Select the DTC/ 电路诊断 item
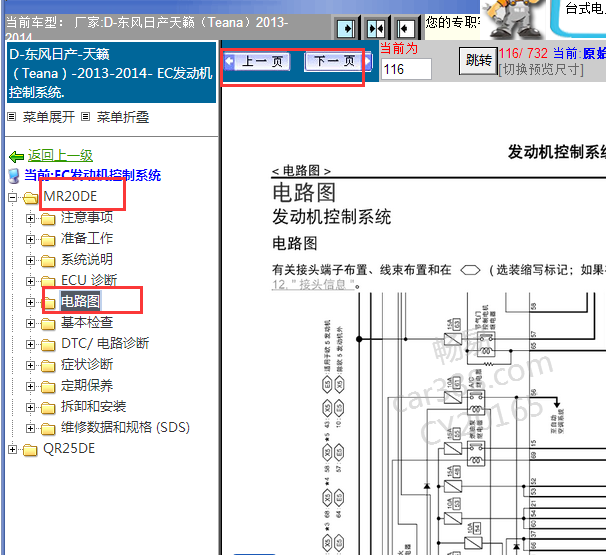Viewport: 606px width, 555px height. (x=105, y=343)
